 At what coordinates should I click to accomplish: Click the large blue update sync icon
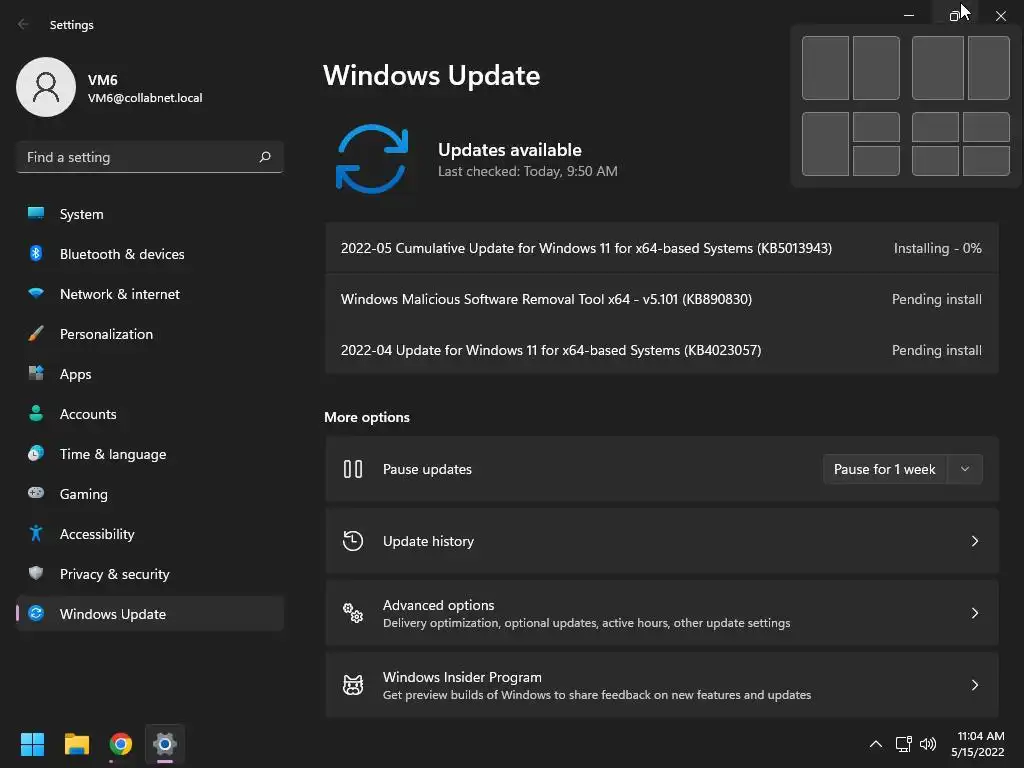point(372,159)
